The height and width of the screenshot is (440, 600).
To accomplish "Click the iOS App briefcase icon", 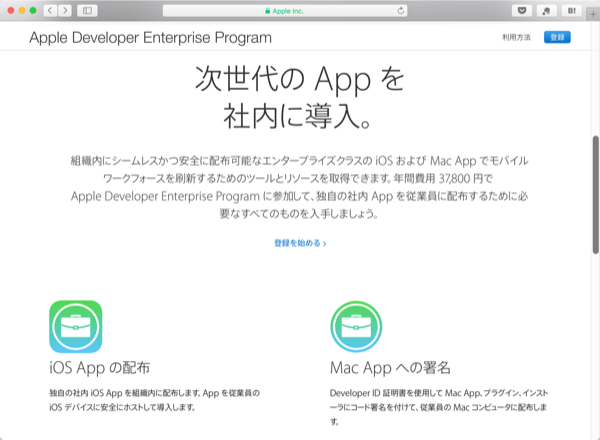I will click(76, 326).
